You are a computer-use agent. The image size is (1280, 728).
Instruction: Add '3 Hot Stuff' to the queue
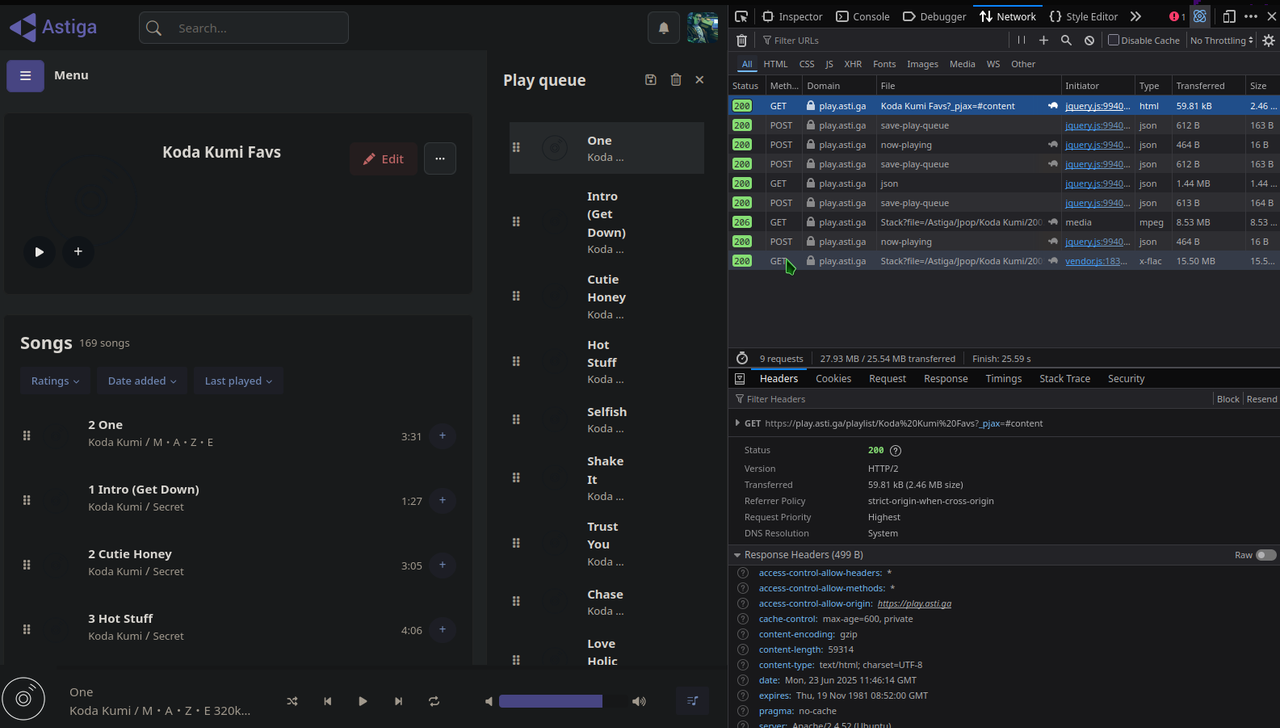tap(442, 629)
